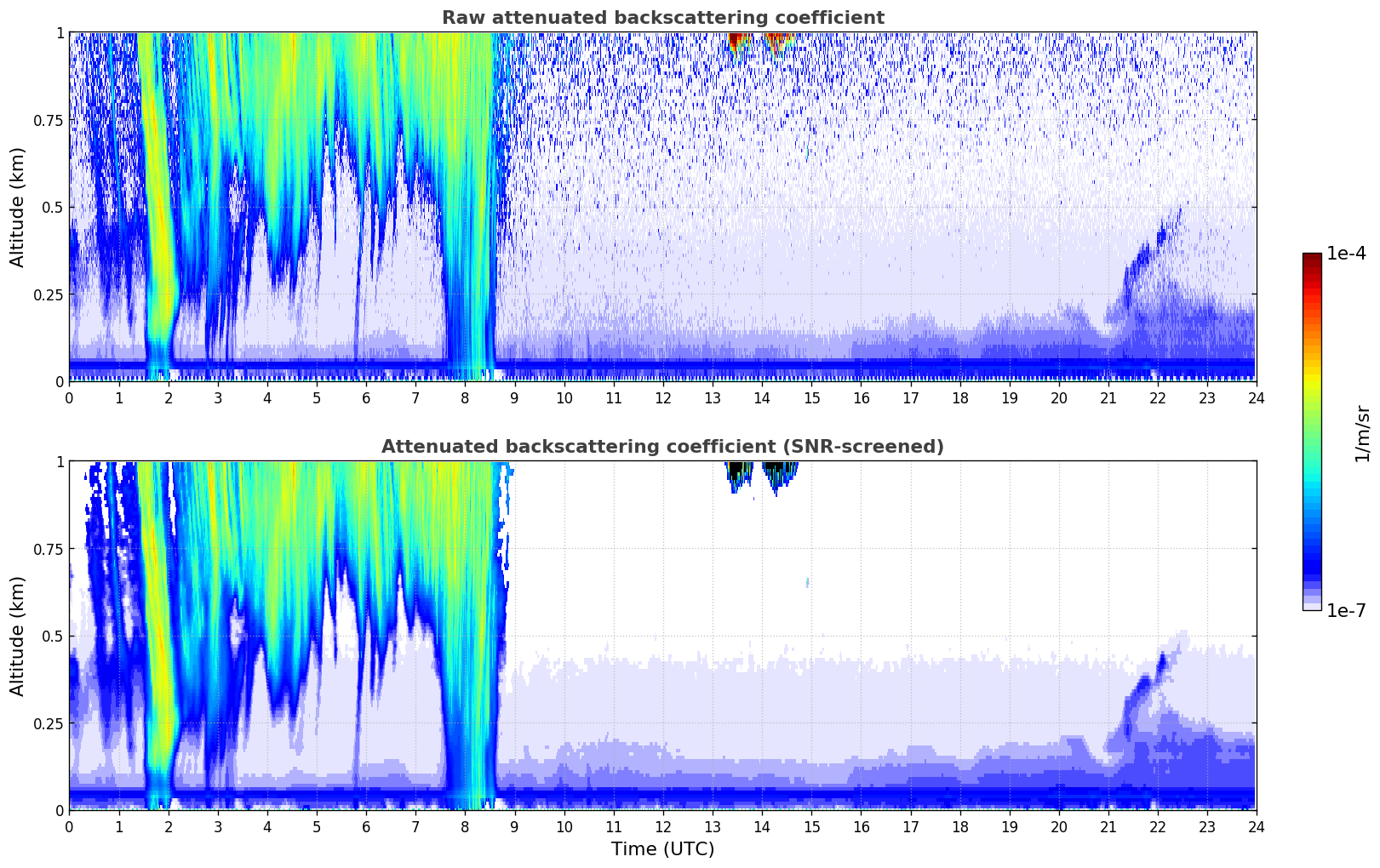Click the "1/m/sr" colorbar units label

(1363, 433)
